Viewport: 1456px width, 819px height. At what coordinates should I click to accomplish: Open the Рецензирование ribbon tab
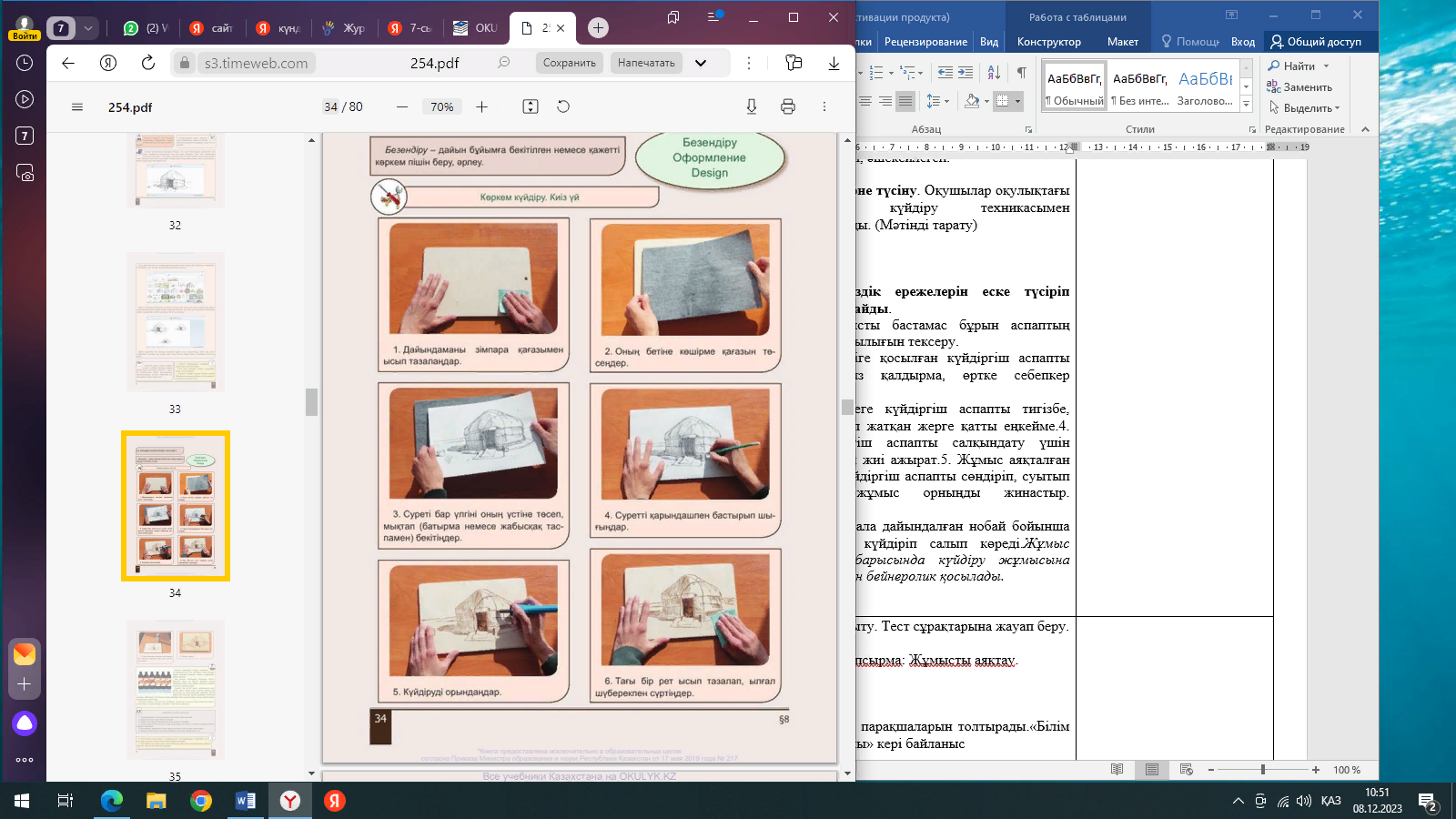(925, 42)
